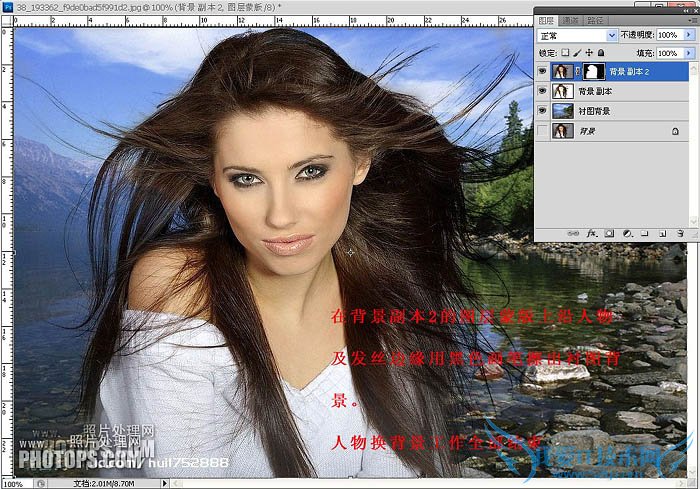Click the zoom 100% field in status bar

coord(17,484)
